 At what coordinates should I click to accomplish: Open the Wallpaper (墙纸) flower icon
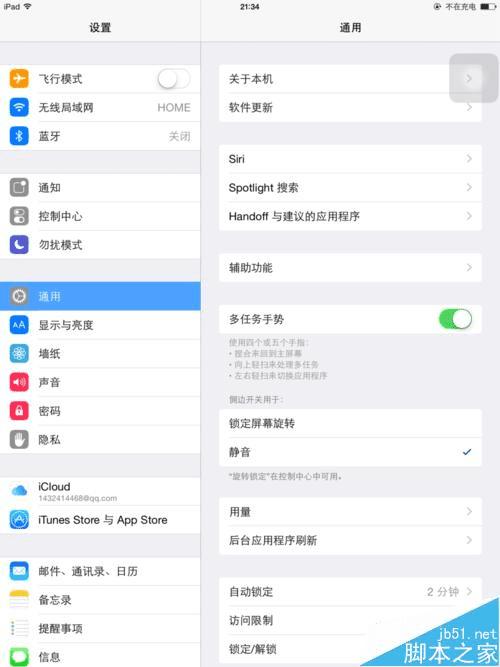click(x=19, y=353)
